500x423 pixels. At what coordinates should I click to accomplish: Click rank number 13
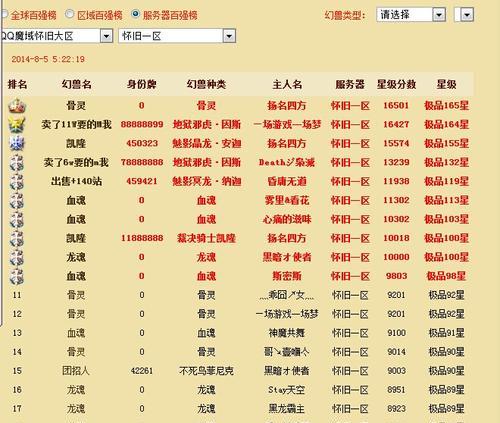coord(17,333)
